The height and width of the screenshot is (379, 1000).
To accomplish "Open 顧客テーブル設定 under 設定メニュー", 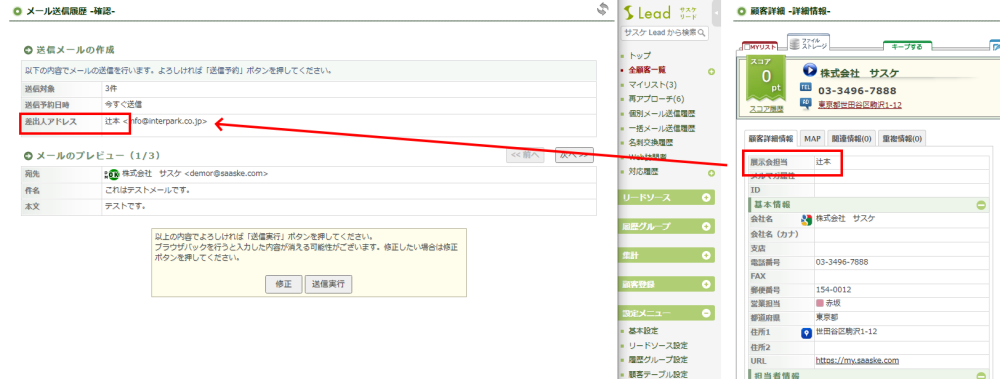I will coord(658,374).
